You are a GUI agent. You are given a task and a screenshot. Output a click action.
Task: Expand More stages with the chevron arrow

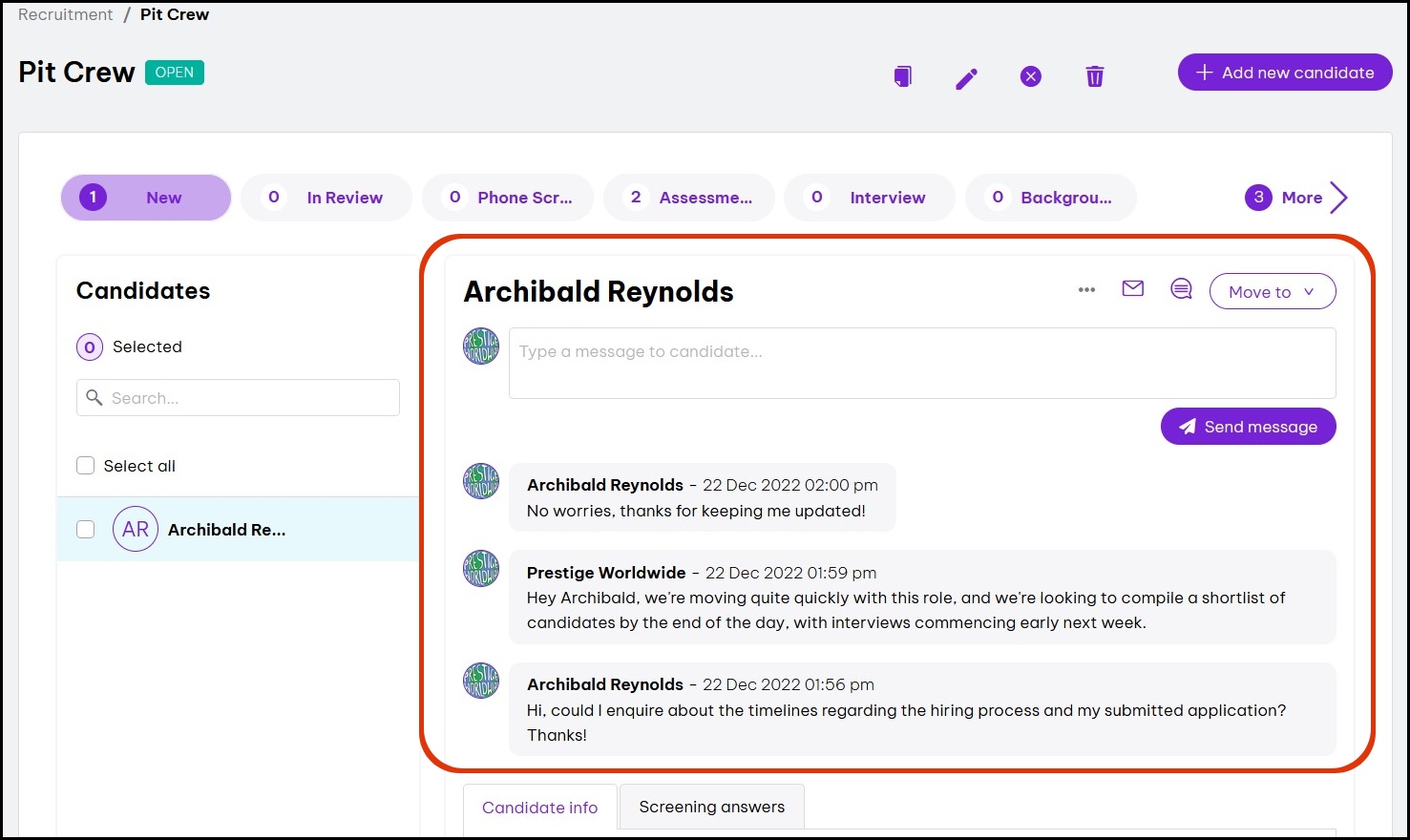1339,198
